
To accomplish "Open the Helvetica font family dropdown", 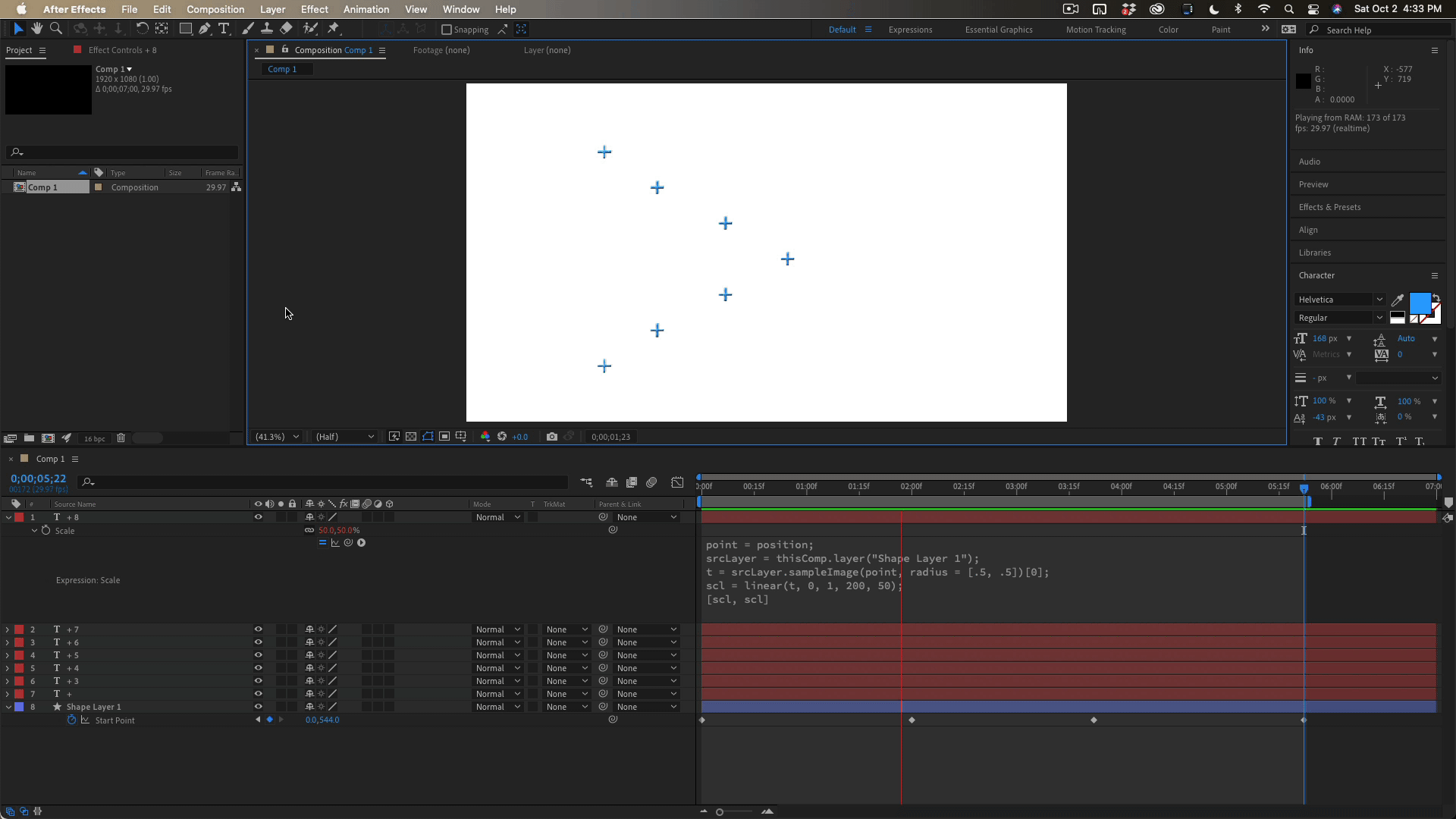I will point(1341,300).
